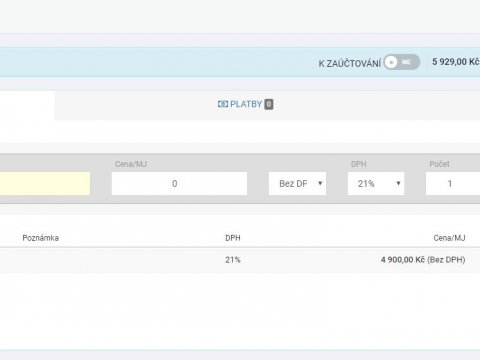The image size is (480, 360).
Task: Click the 4 900,00 Kč price cell
Action: pyautogui.click(x=423, y=260)
